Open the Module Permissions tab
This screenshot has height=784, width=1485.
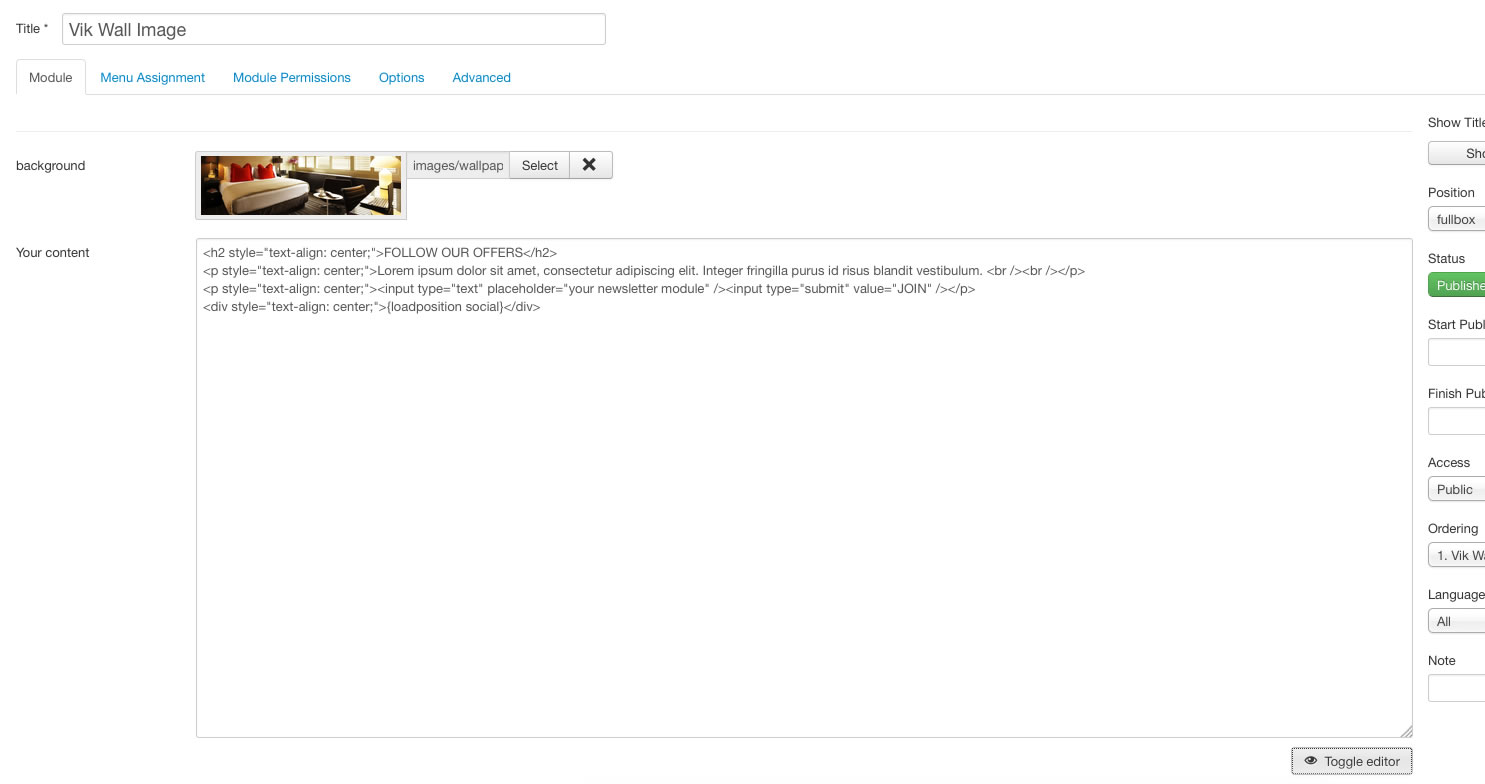tap(291, 77)
